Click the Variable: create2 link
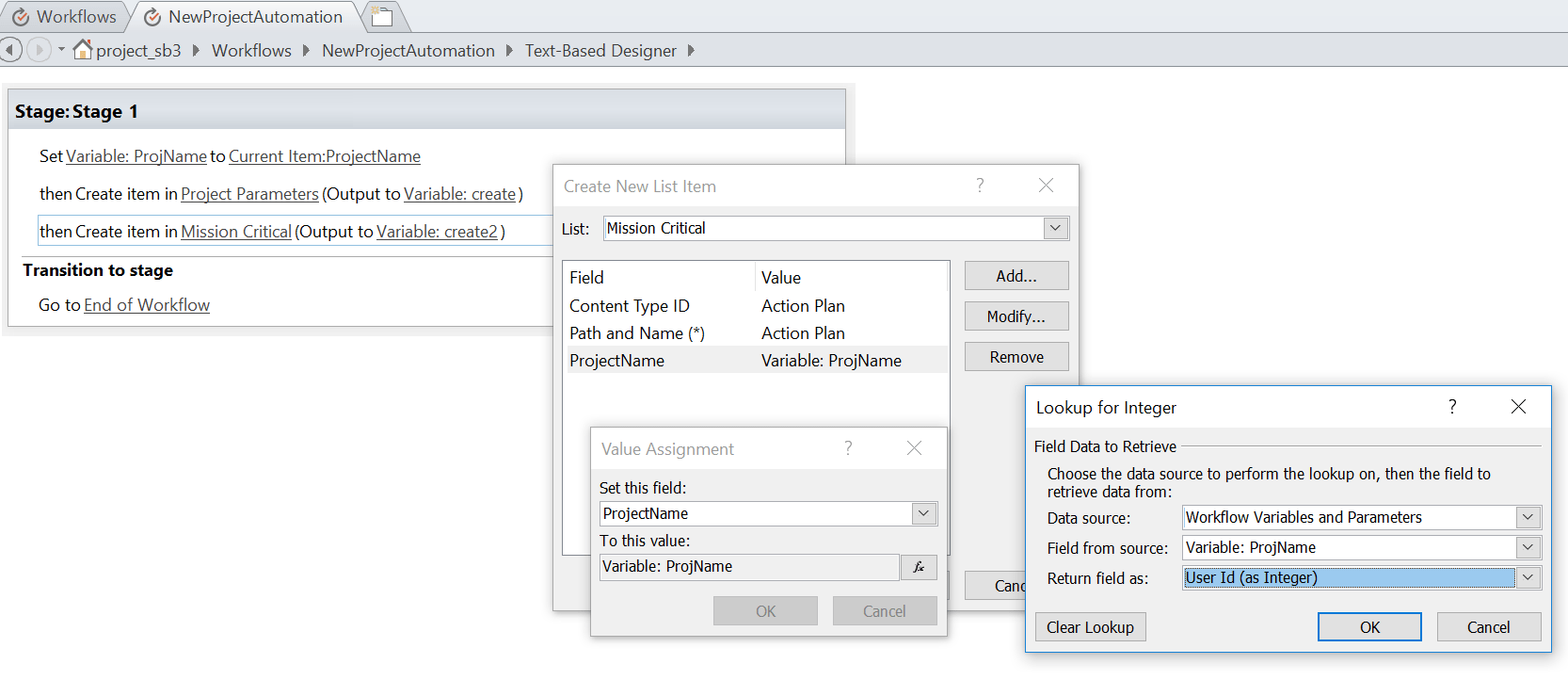This screenshot has height=680, width=1568. click(x=437, y=232)
